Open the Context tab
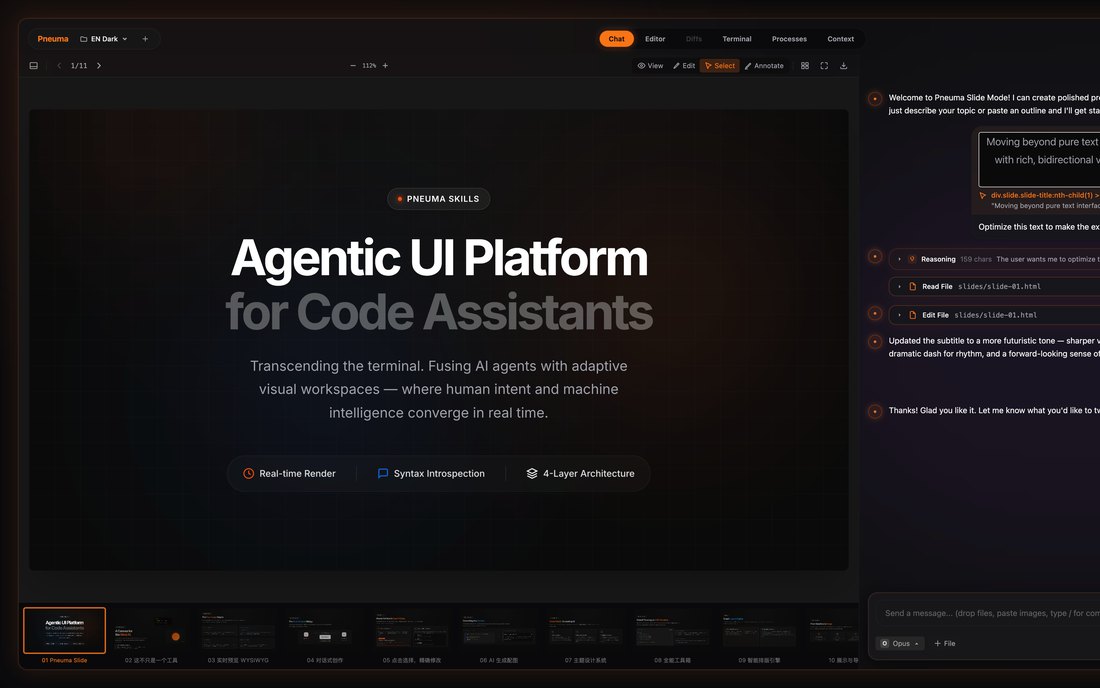 click(x=840, y=39)
